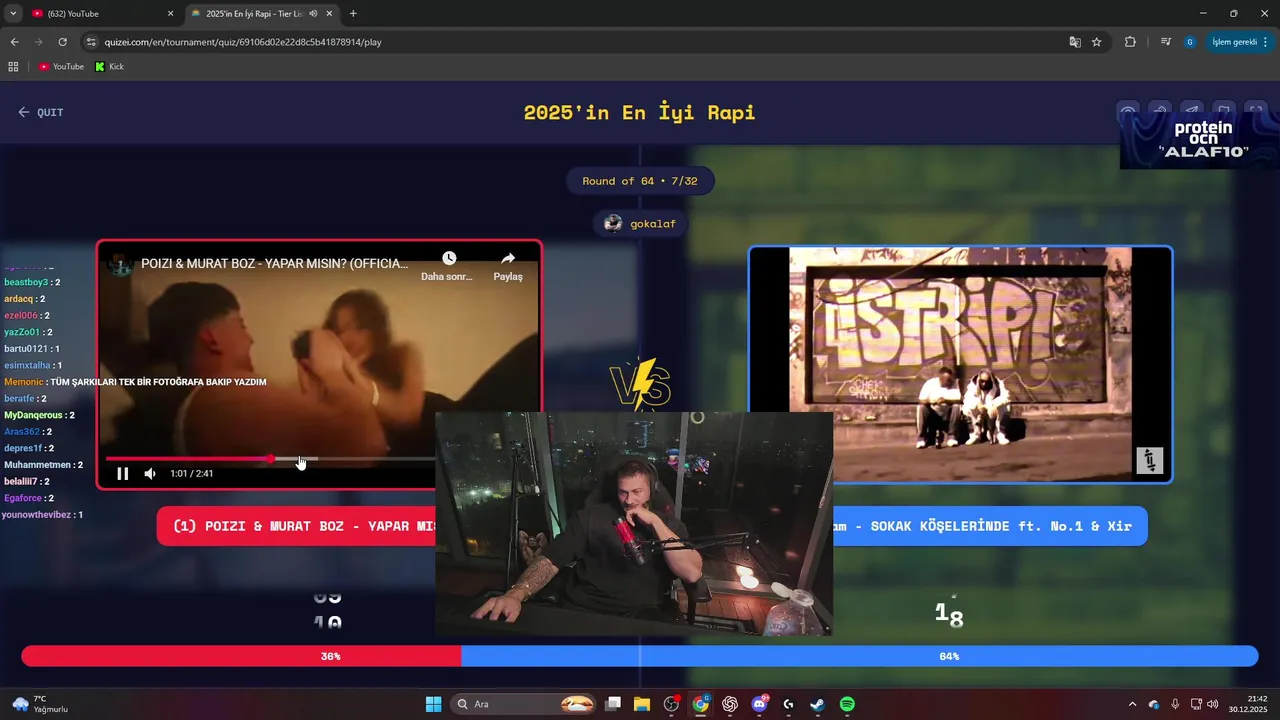The height and width of the screenshot is (720, 1280).
Task: Go back with the browser back arrow
Action: [x=14, y=42]
